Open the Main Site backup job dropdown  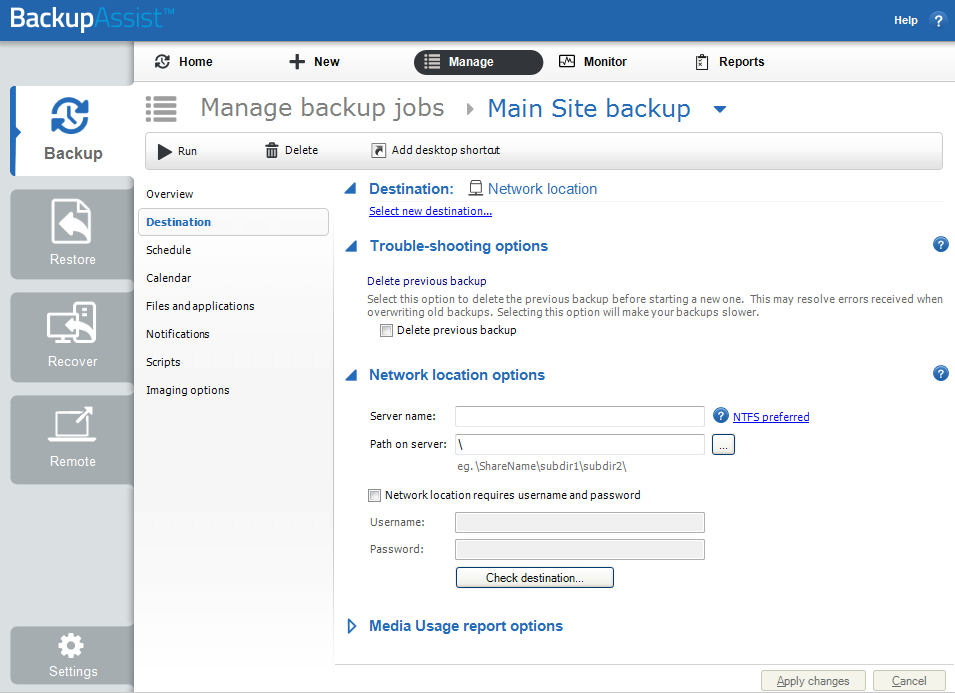coord(720,110)
